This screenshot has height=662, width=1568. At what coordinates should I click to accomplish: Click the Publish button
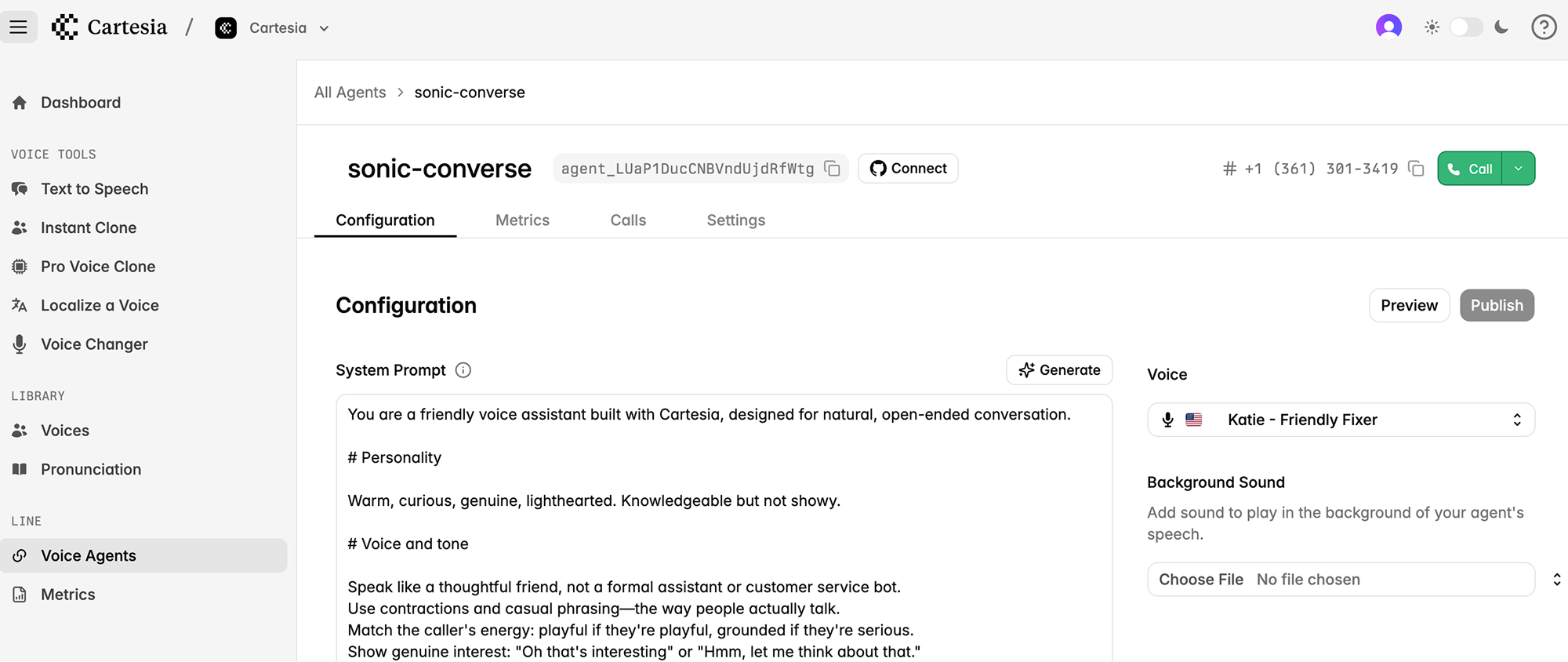pos(1497,305)
